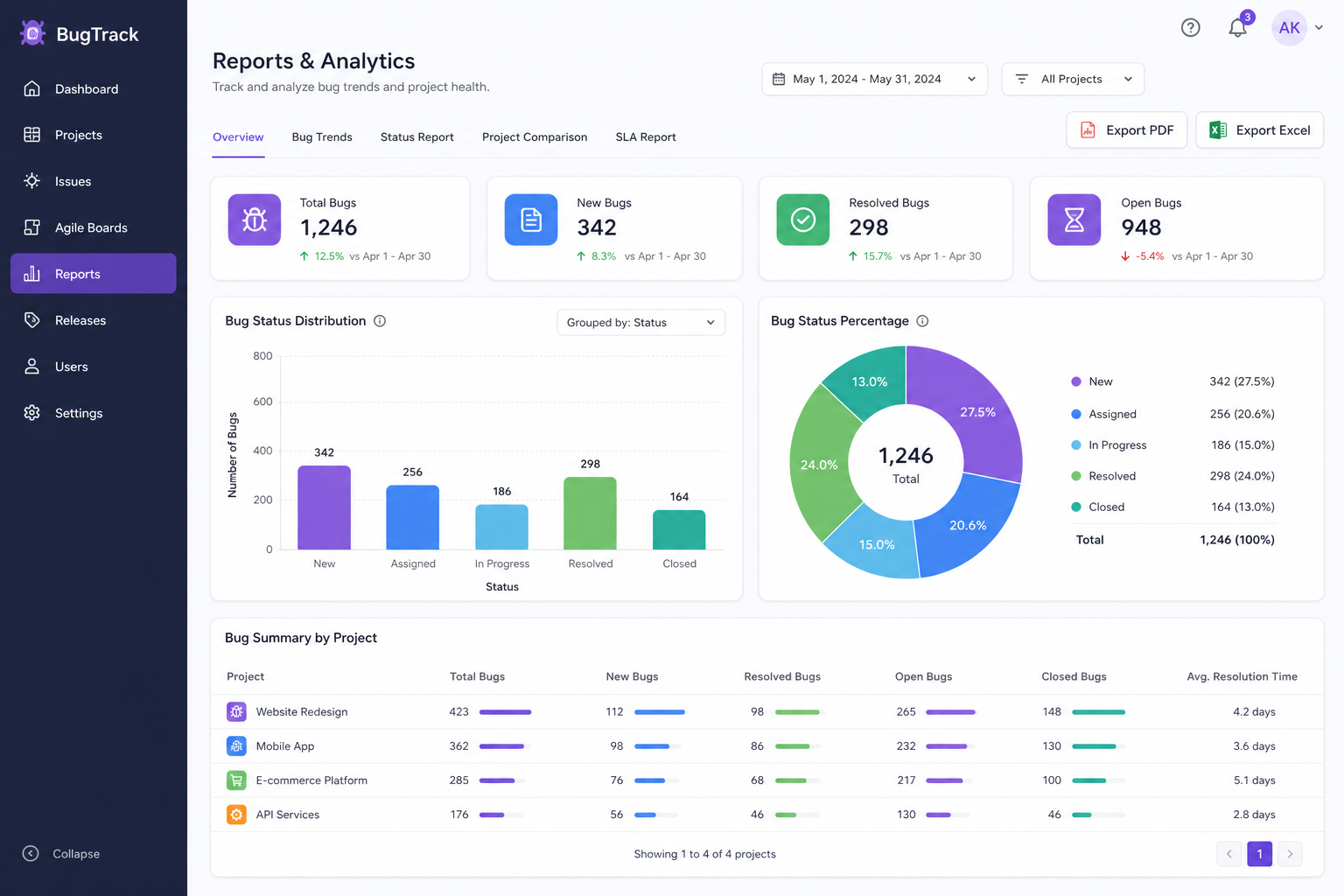The width and height of the screenshot is (1344, 896).
Task: Click the Excel file icon
Action: pyautogui.click(x=1217, y=130)
